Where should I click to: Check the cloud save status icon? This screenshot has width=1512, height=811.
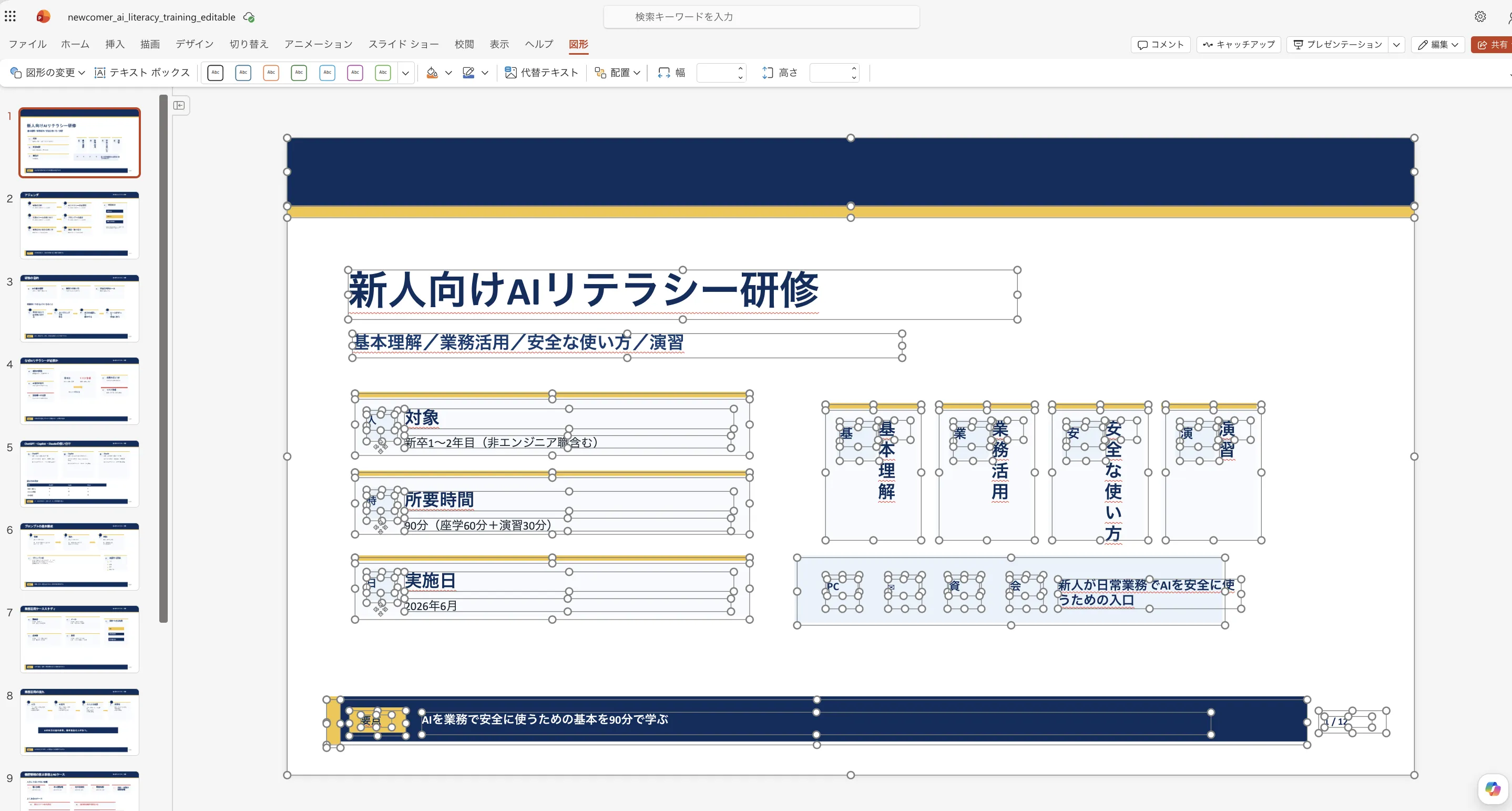pos(249,17)
